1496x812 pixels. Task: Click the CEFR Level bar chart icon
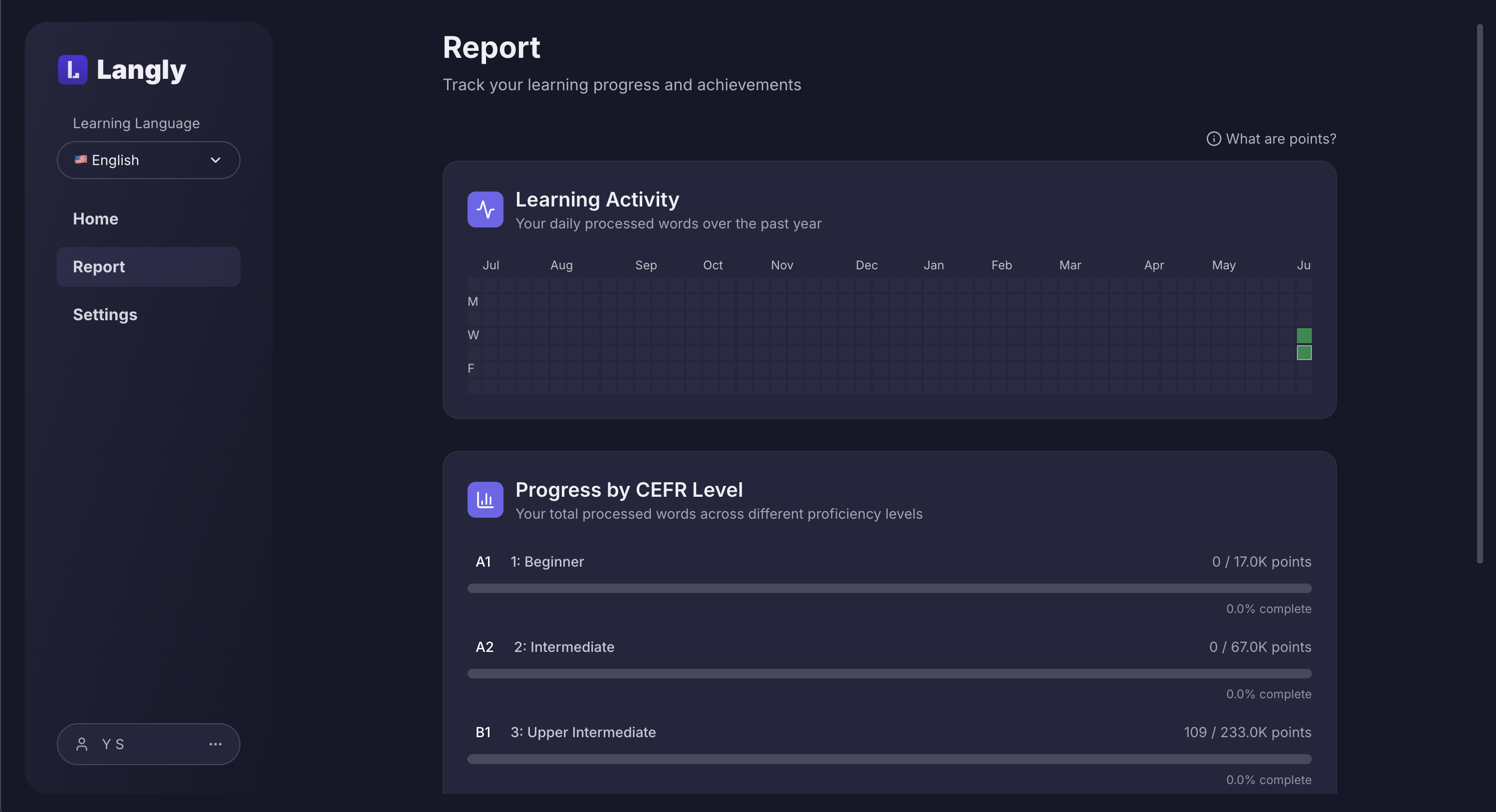point(485,500)
